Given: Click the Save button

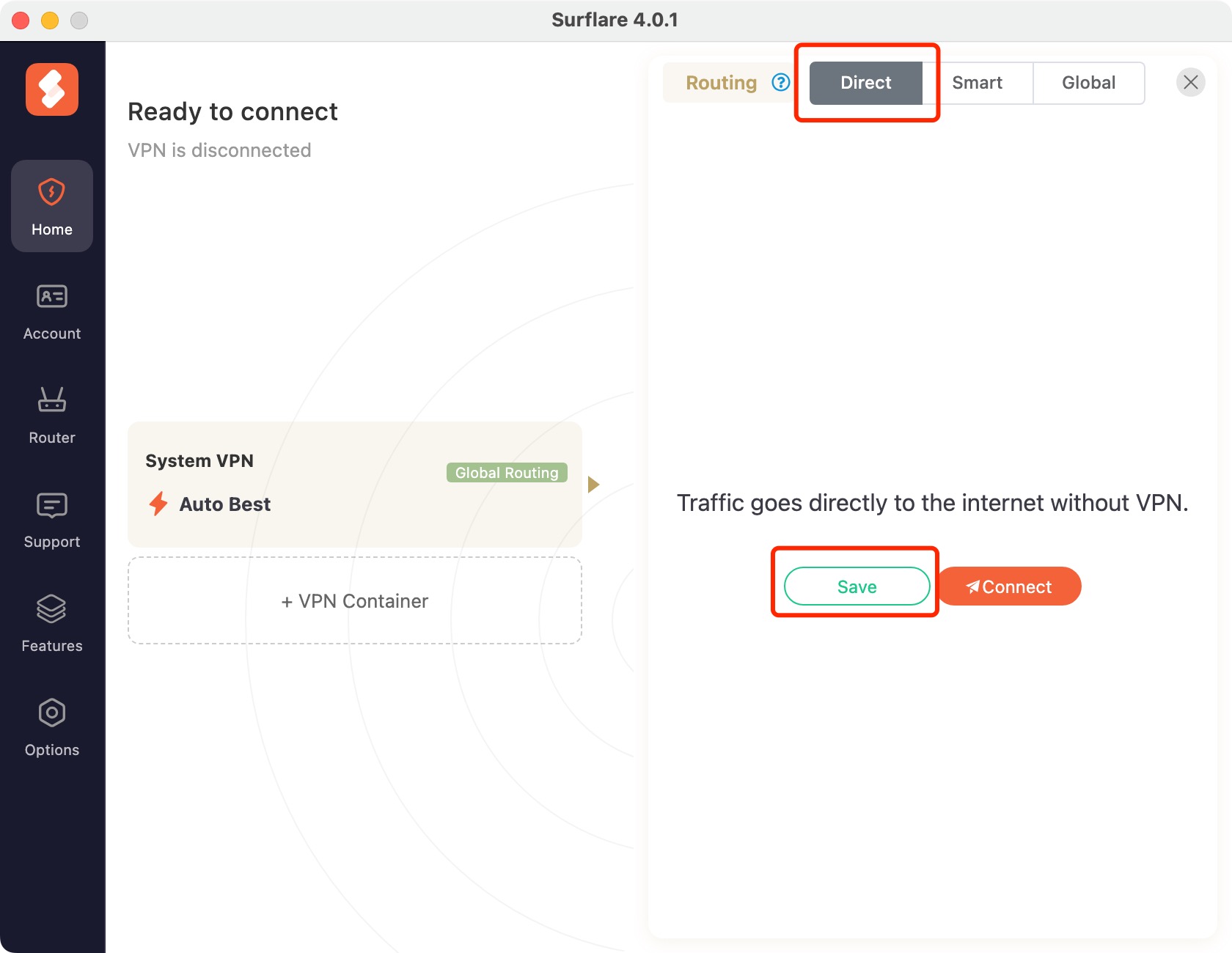Looking at the screenshot, I should 857,586.
